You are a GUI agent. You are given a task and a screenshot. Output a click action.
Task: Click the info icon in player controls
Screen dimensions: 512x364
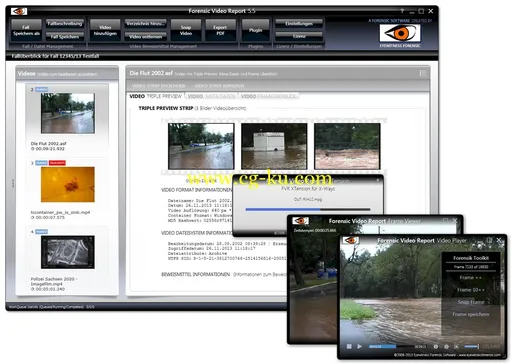tap(436, 347)
